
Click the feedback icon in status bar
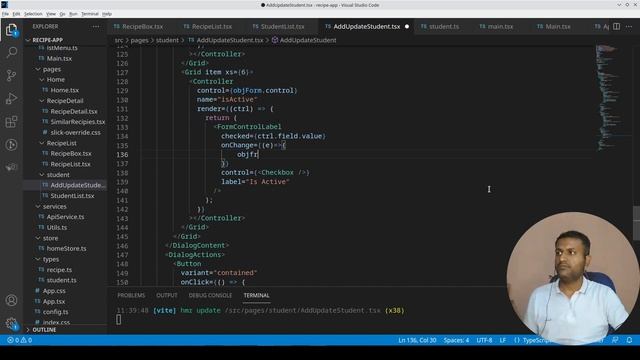click(x=615, y=340)
